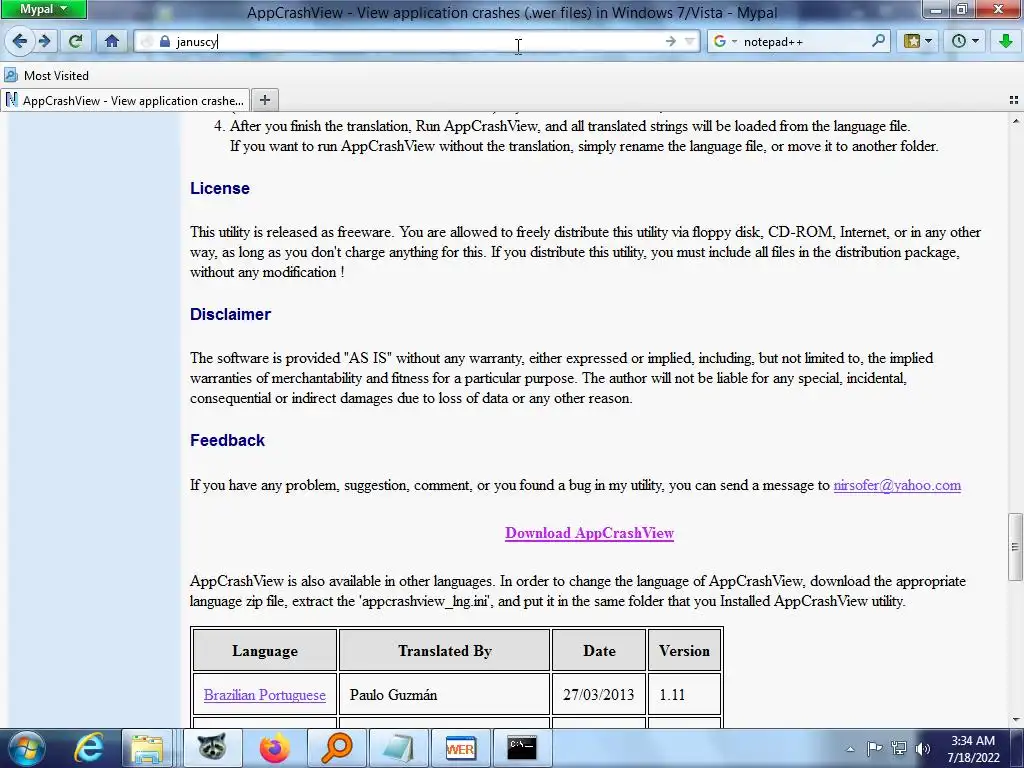This screenshot has width=1024, height=768.
Task: Open the network status tray icon
Action: coord(899,748)
